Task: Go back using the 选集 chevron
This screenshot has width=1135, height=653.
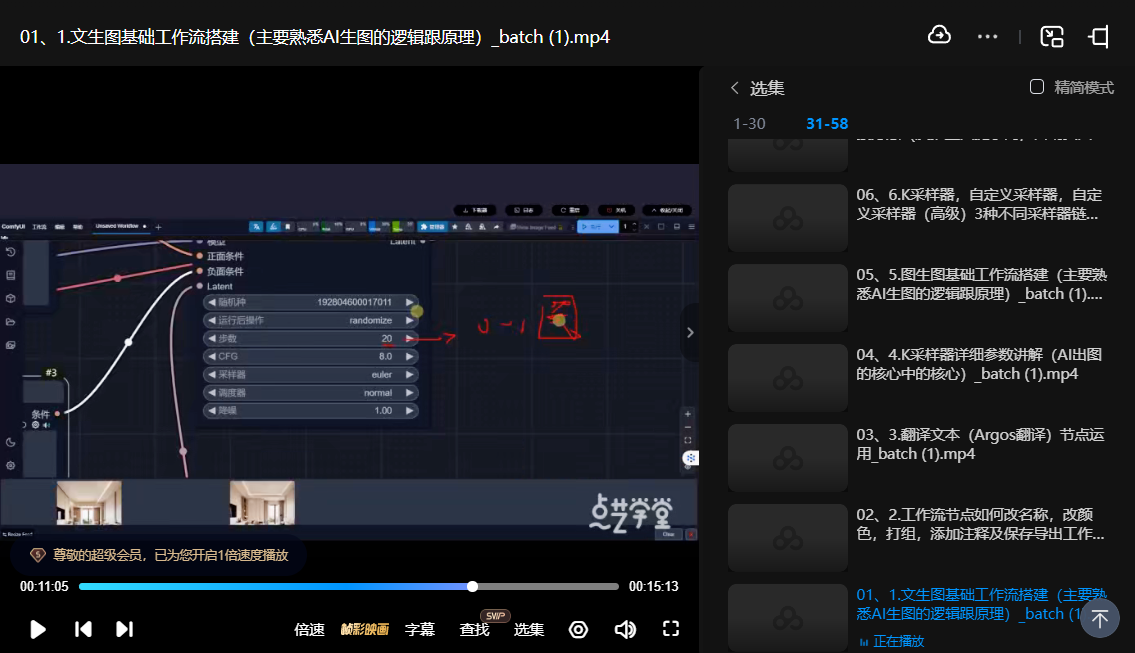Action: (735, 88)
